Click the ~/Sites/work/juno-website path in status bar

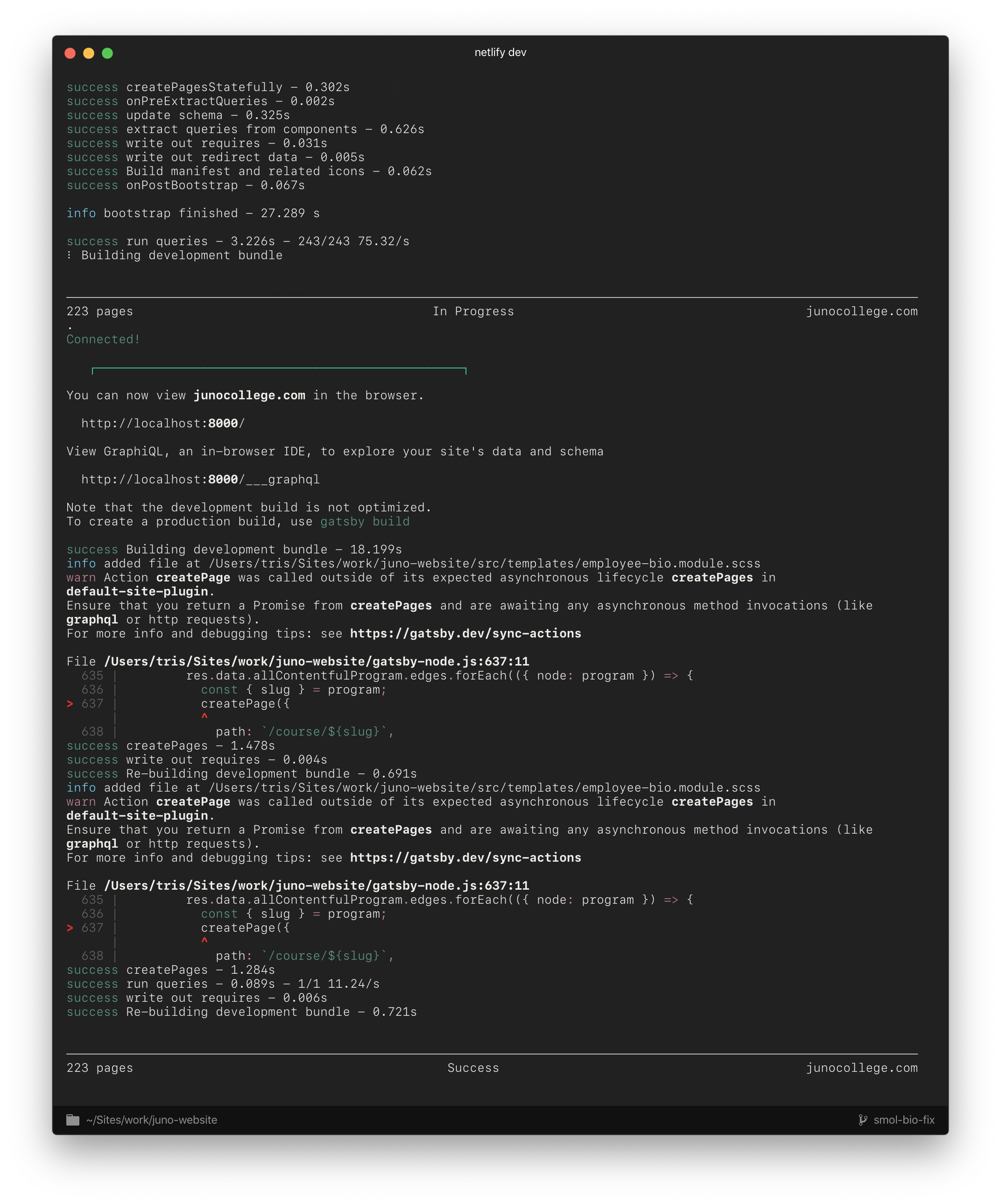coord(152,1120)
